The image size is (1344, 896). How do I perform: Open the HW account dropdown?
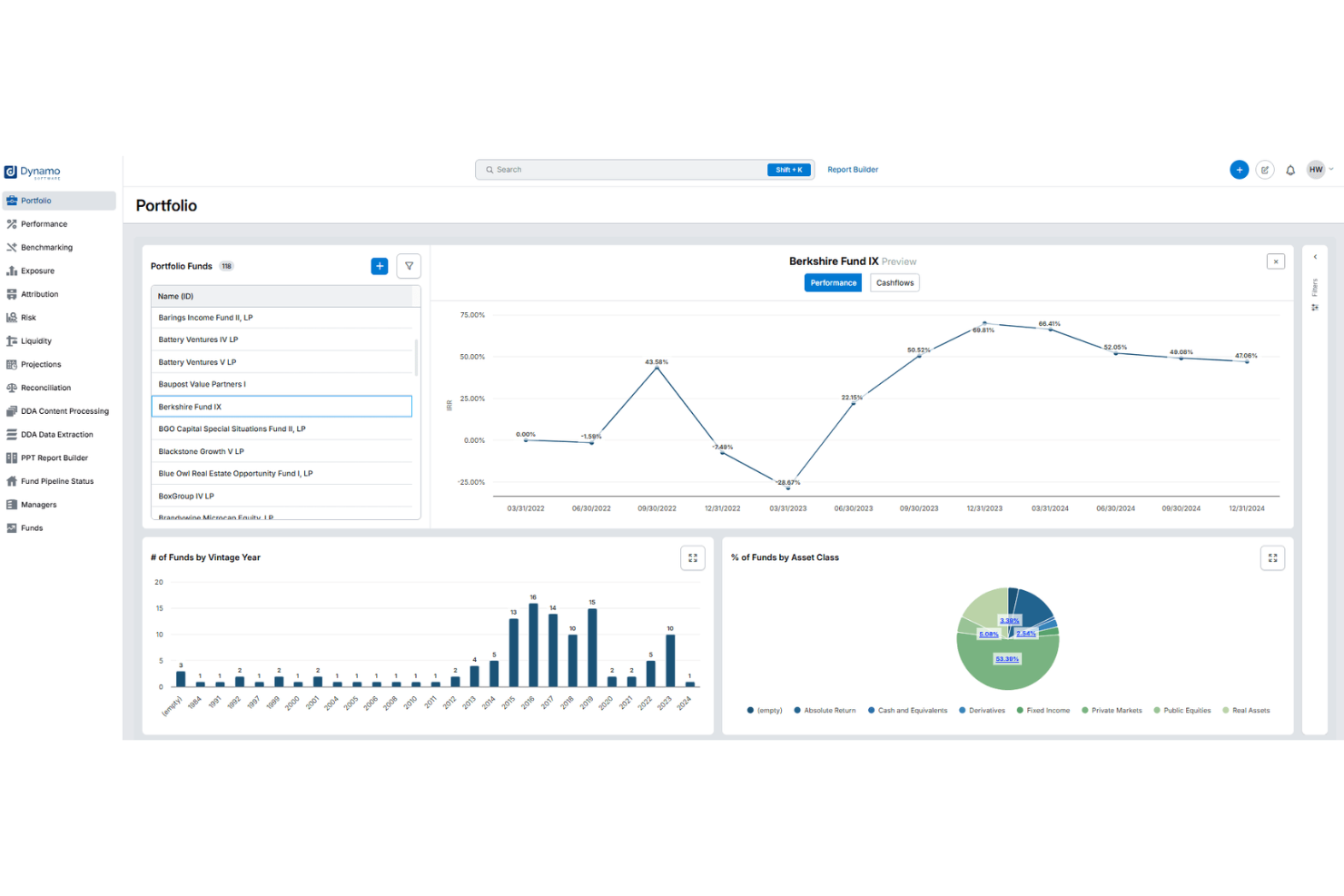click(1319, 169)
